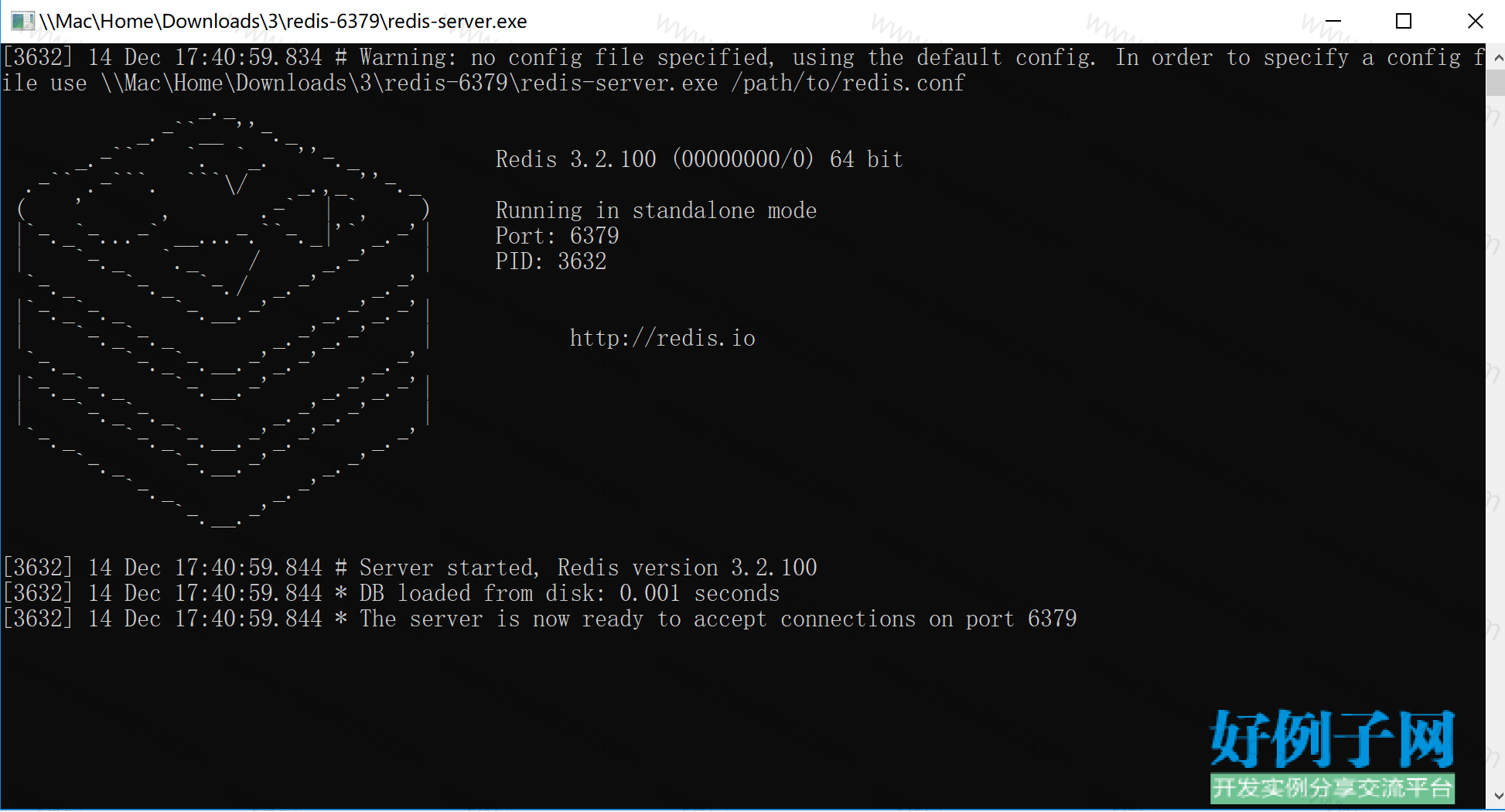
Task: Click the http://redis.io text
Action: click(663, 338)
